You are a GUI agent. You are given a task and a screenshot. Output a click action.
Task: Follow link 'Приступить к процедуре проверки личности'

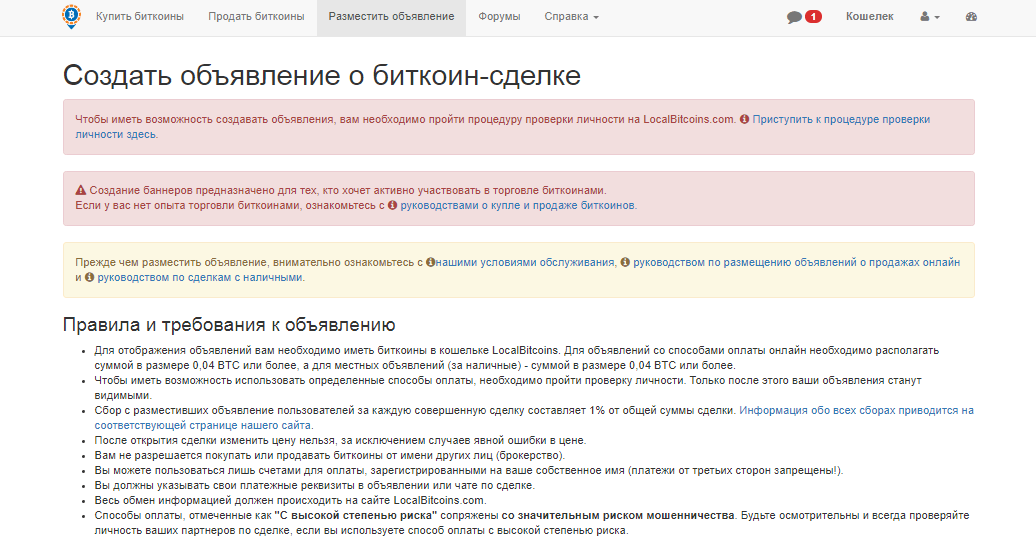[840, 119]
